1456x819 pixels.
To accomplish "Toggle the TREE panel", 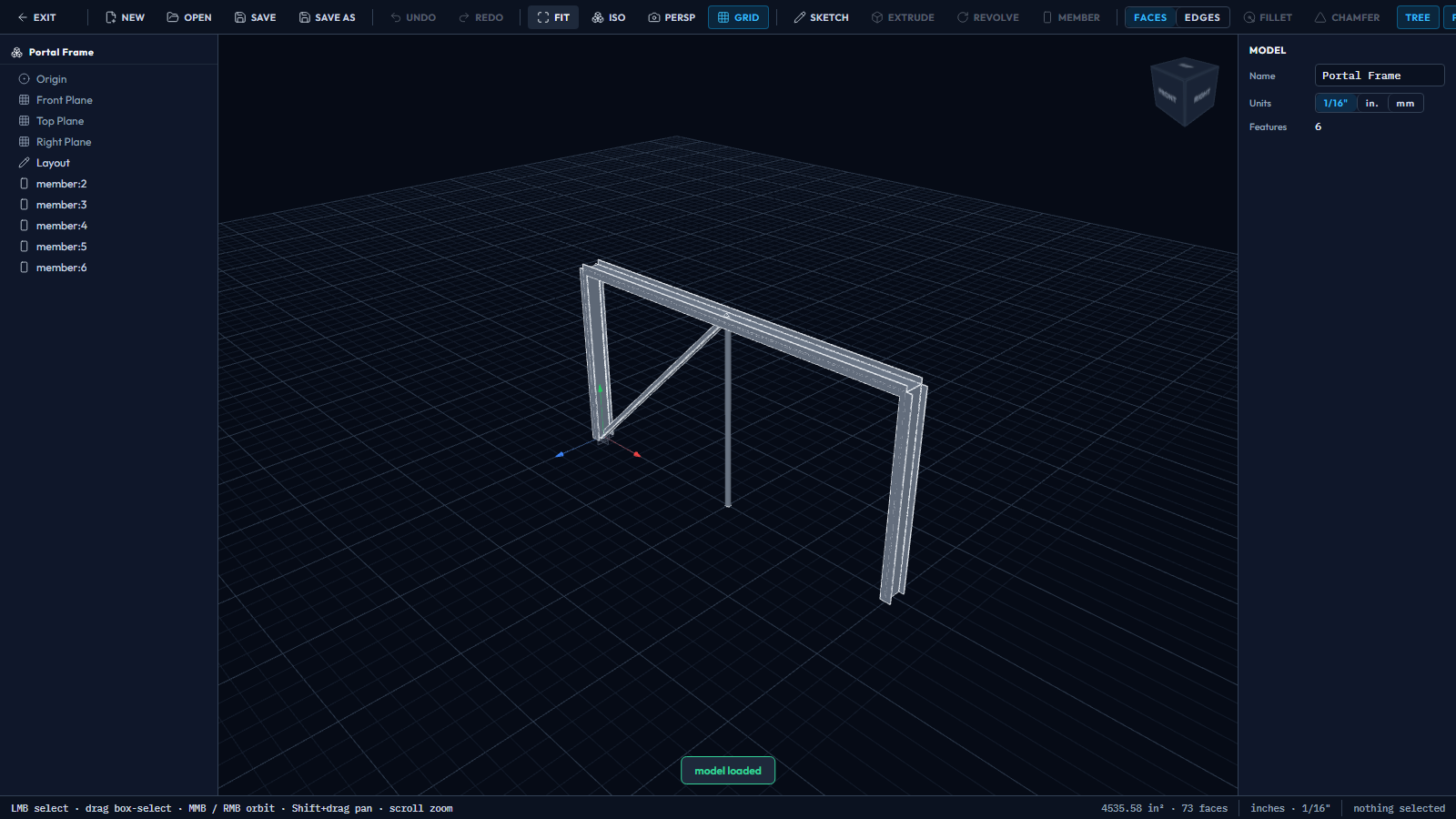I will click(1417, 17).
